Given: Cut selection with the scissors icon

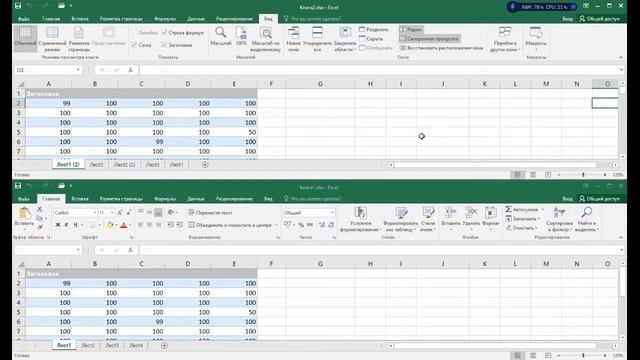Looking at the screenshot, I should click(x=40, y=209).
